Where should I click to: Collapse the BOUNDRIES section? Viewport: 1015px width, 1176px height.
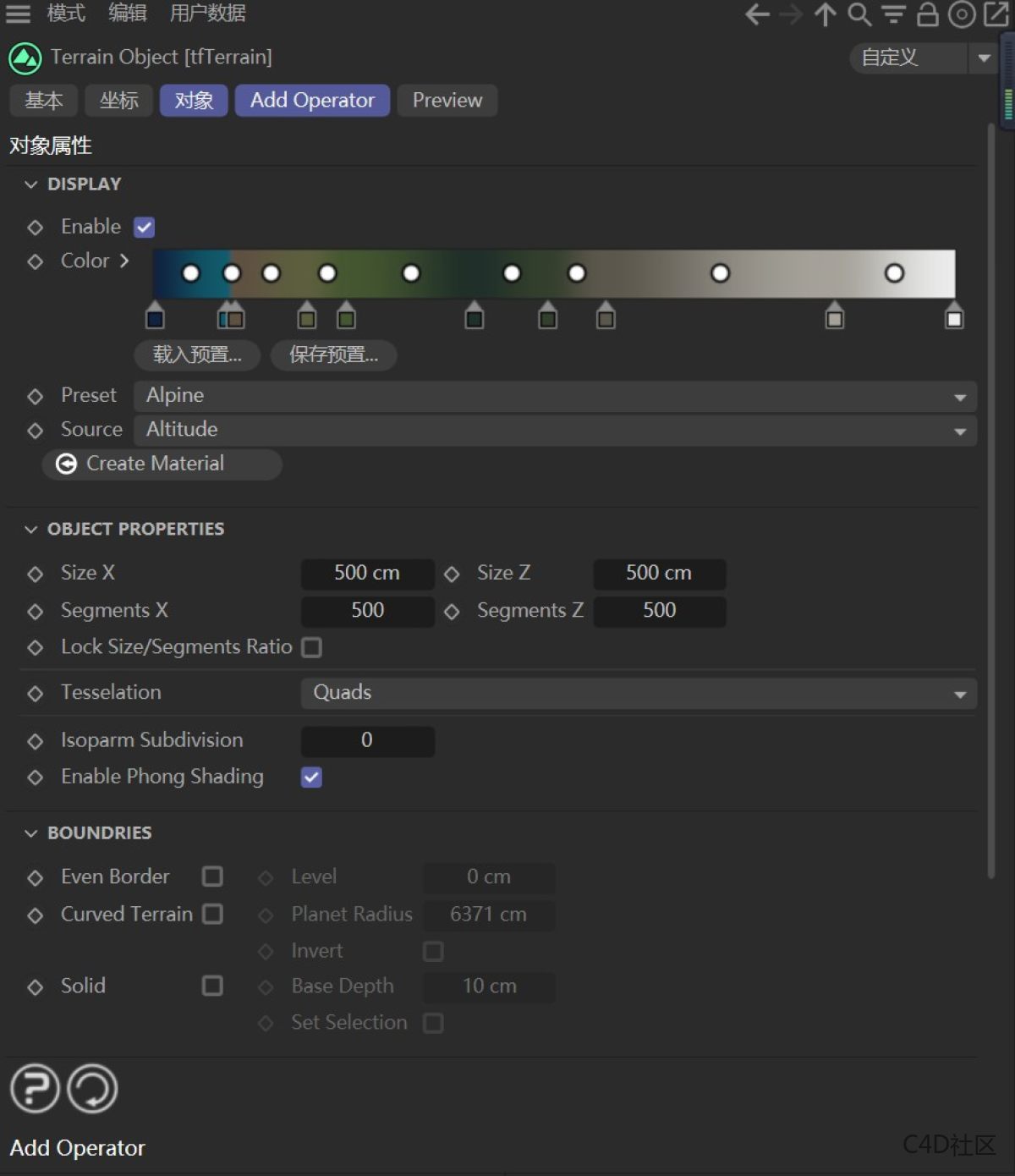coord(31,833)
